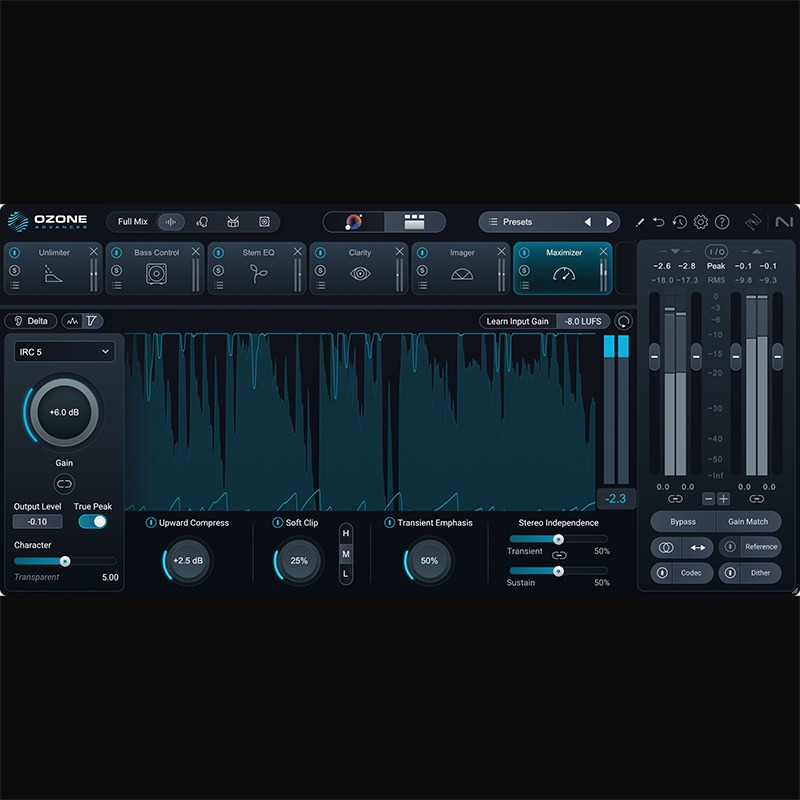This screenshot has width=800, height=800.
Task: Toggle Transient Emphasis power button
Action: (389, 522)
